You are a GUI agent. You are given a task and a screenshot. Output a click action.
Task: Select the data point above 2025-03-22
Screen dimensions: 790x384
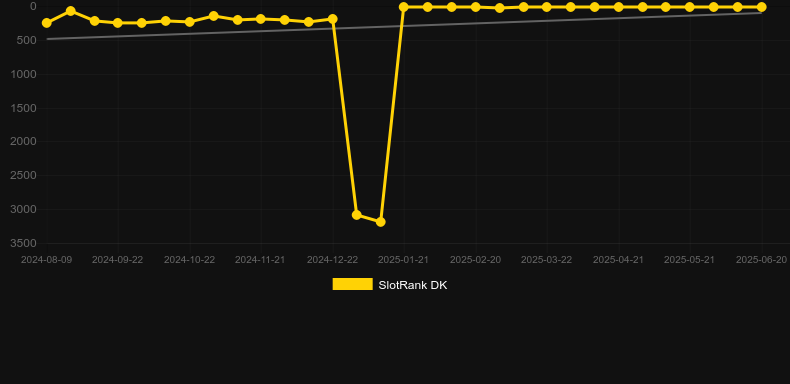pyautogui.click(x=547, y=7)
